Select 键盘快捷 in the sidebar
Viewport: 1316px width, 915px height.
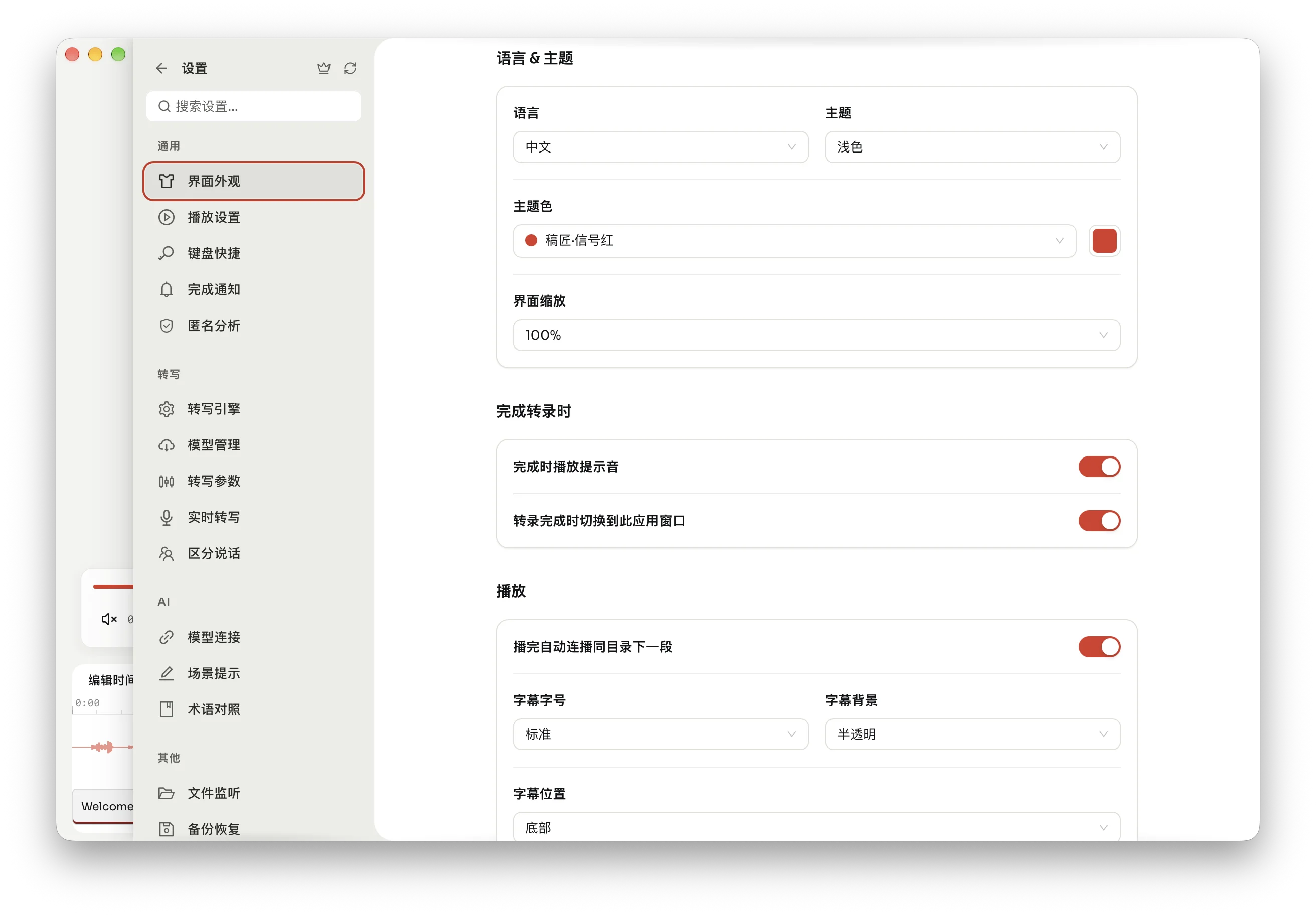[x=253, y=253]
